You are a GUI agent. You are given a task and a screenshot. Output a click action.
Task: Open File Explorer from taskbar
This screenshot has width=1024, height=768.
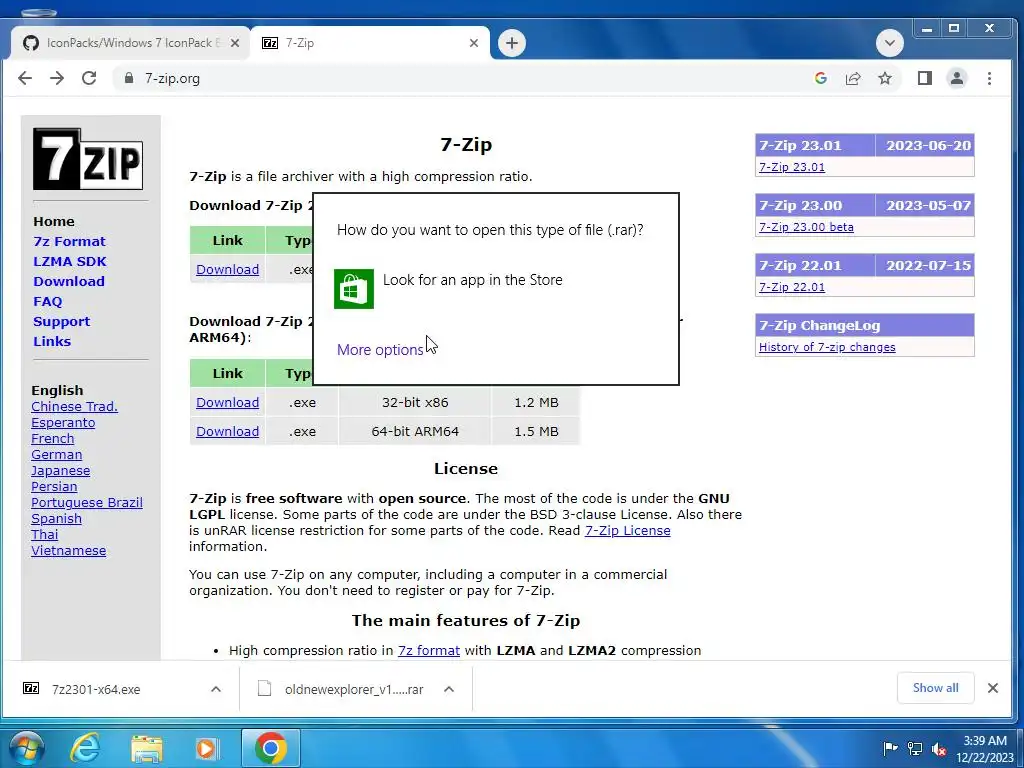[x=147, y=748]
